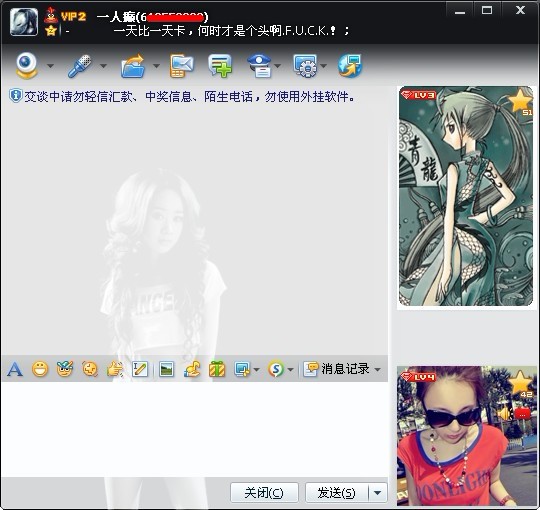540x510 pixels.
Task: Open the VIP magic emoticon icon
Action: [x=65, y=370]
